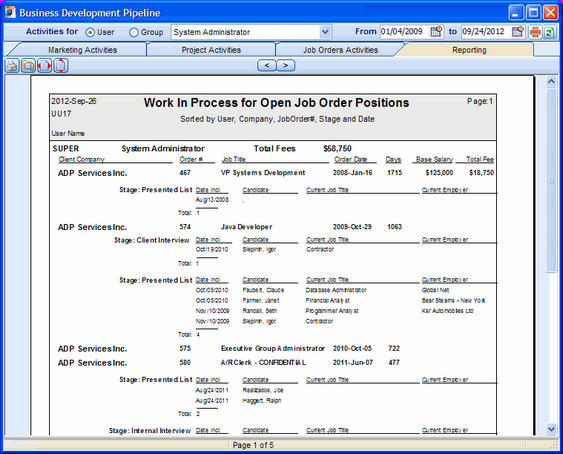563x454 pixels.
Task: Click employer Global Net
Action: coord(435,290)
